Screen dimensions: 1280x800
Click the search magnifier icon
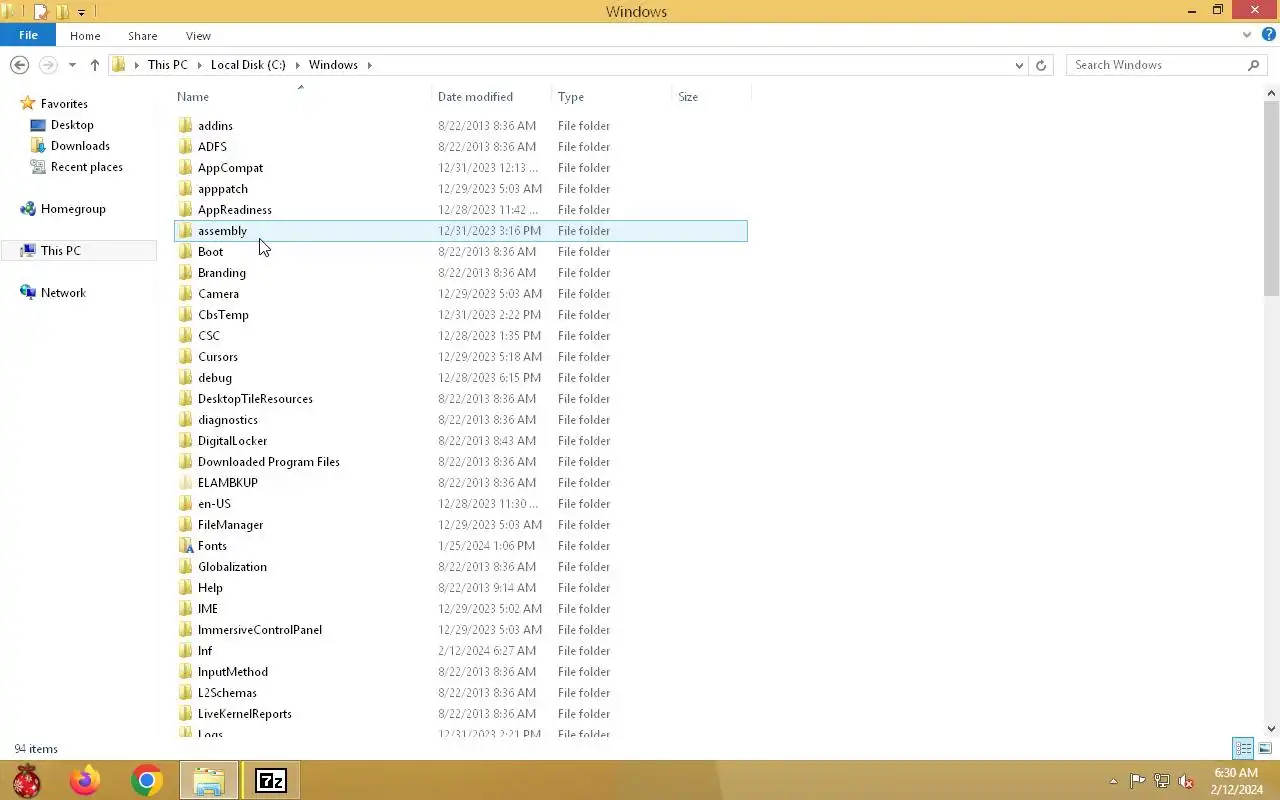pyautogui.click(x=1253, y=65)
